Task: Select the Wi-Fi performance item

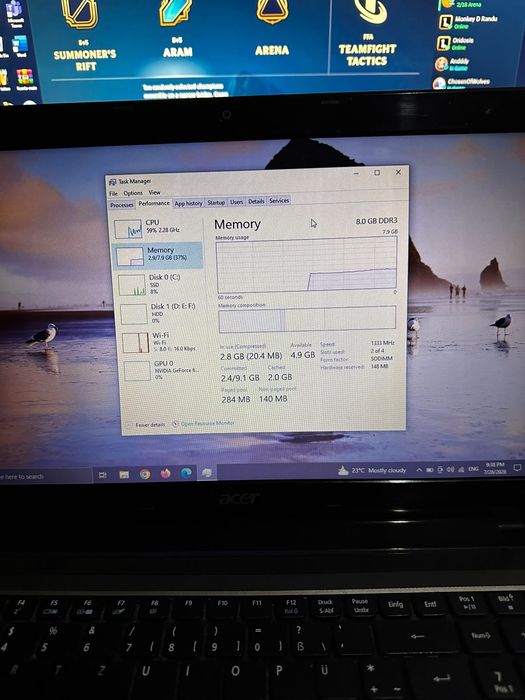Action: coord(162,342)
